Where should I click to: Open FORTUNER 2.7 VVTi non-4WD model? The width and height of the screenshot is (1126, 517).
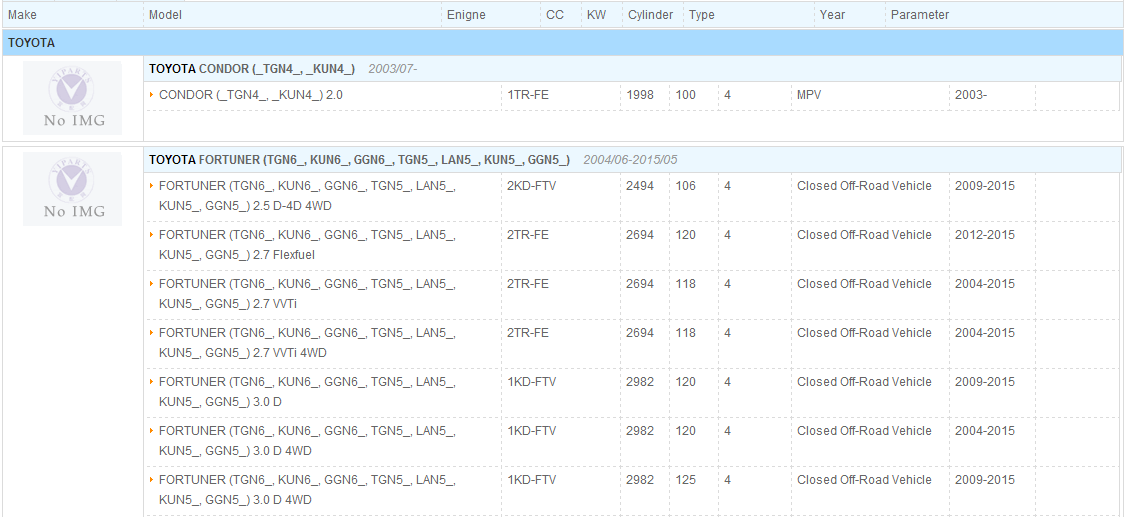pyautogui.click(x=307, y=294)
